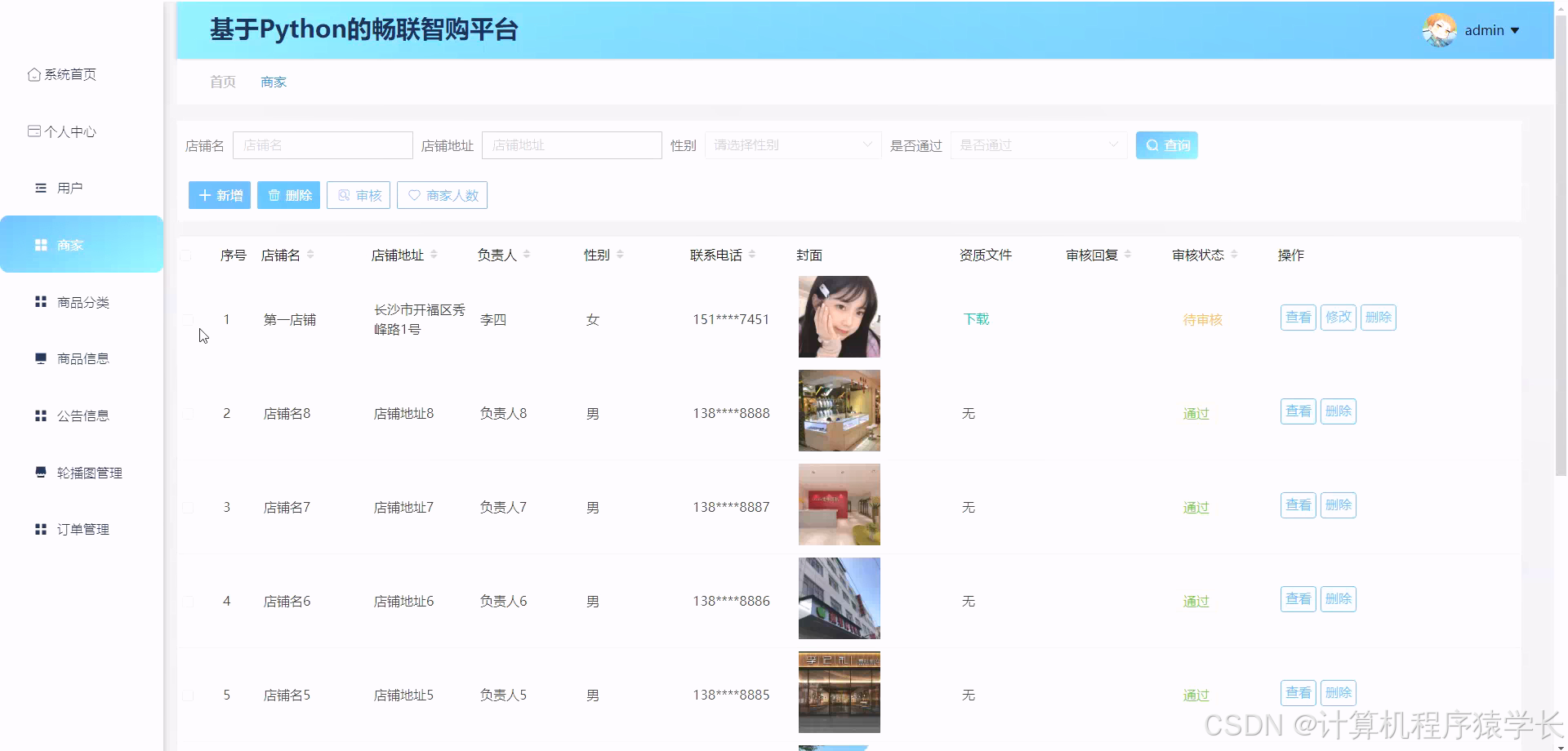Click the grid icon beside 公告信息
Viewport: 1568px width, 751px height.
pos(41,415)
